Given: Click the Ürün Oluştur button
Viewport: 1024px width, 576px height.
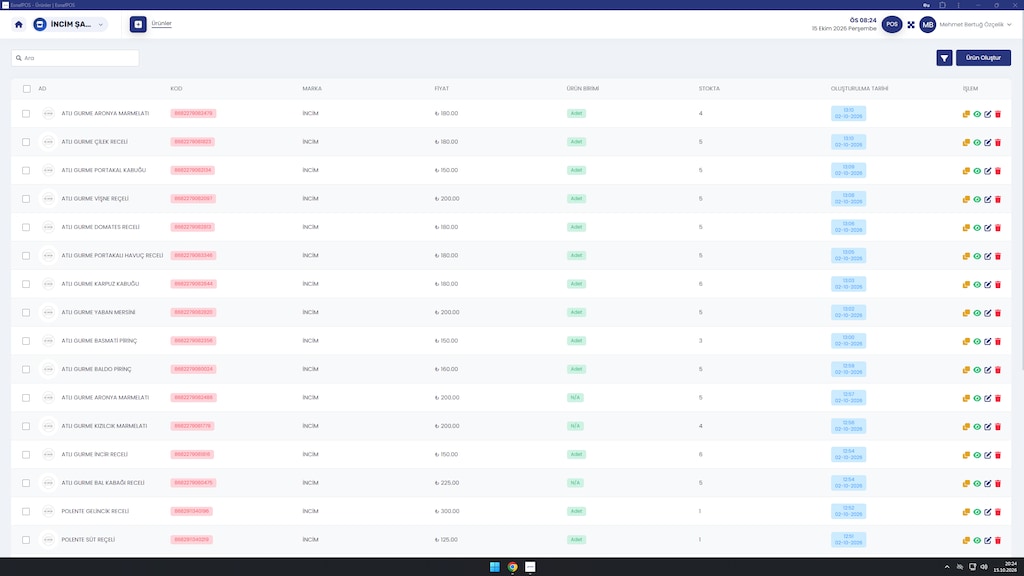Looking at the screenshot, I should point(983,58).
